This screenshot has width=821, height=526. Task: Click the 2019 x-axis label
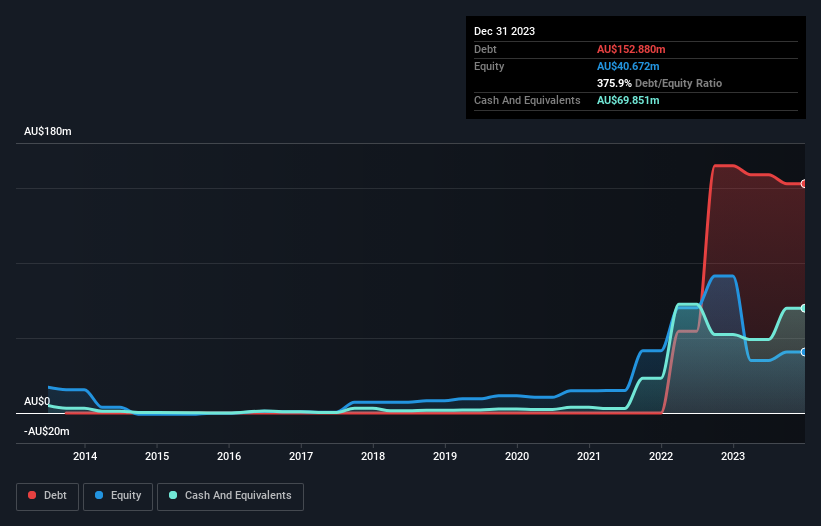point(445,456)
